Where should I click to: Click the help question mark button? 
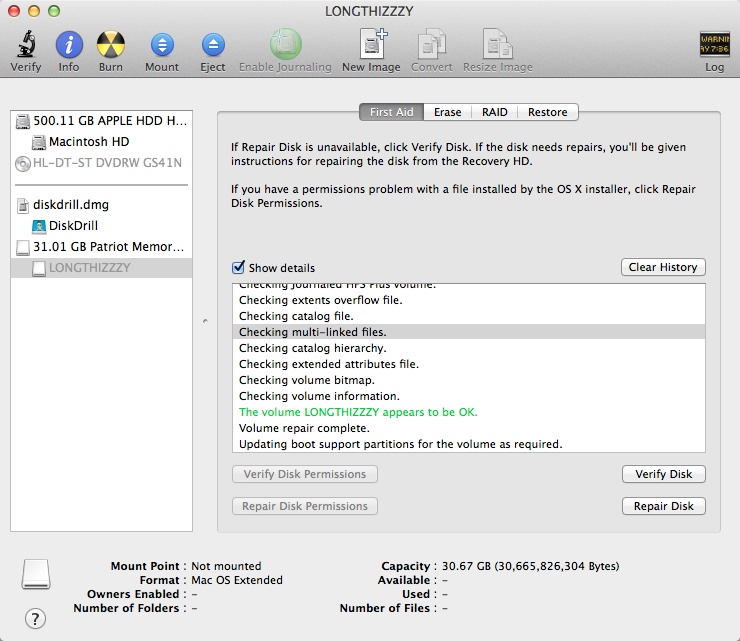click(x=35, y=618)
